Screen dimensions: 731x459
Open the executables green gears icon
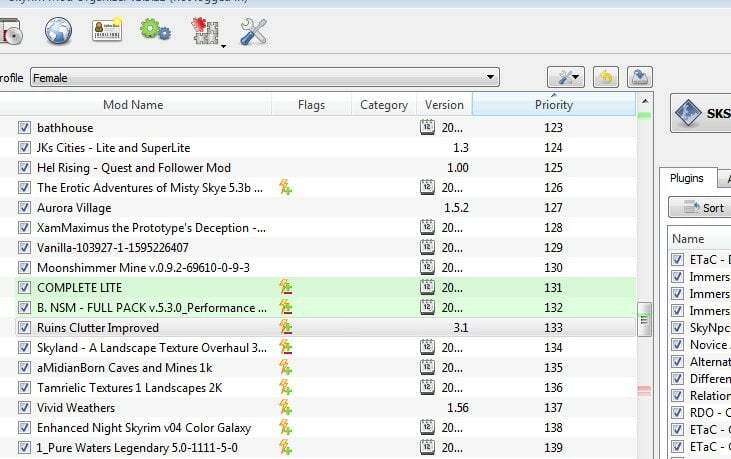[x=155, y=30]
